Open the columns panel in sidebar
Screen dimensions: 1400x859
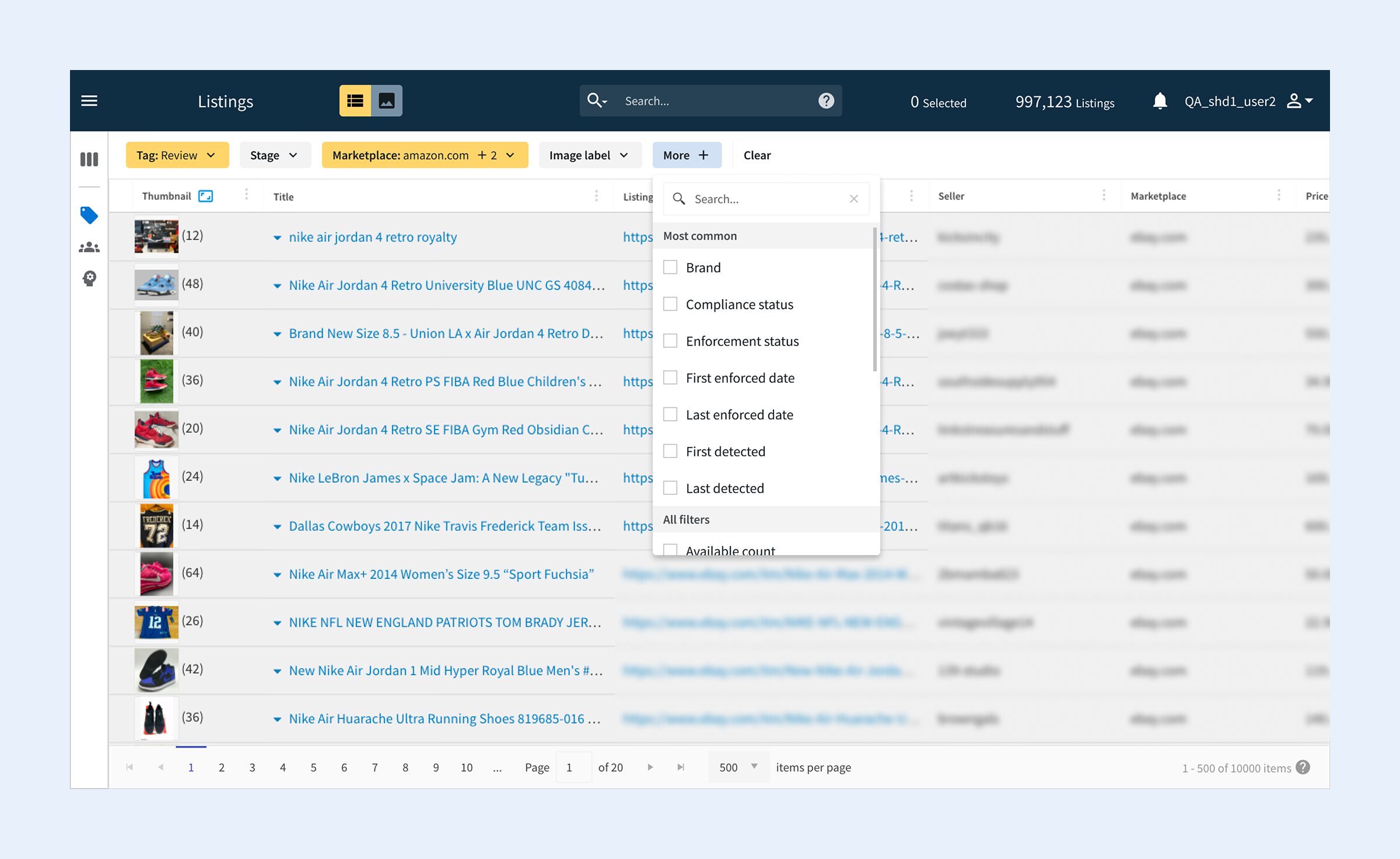coord(89,159)
